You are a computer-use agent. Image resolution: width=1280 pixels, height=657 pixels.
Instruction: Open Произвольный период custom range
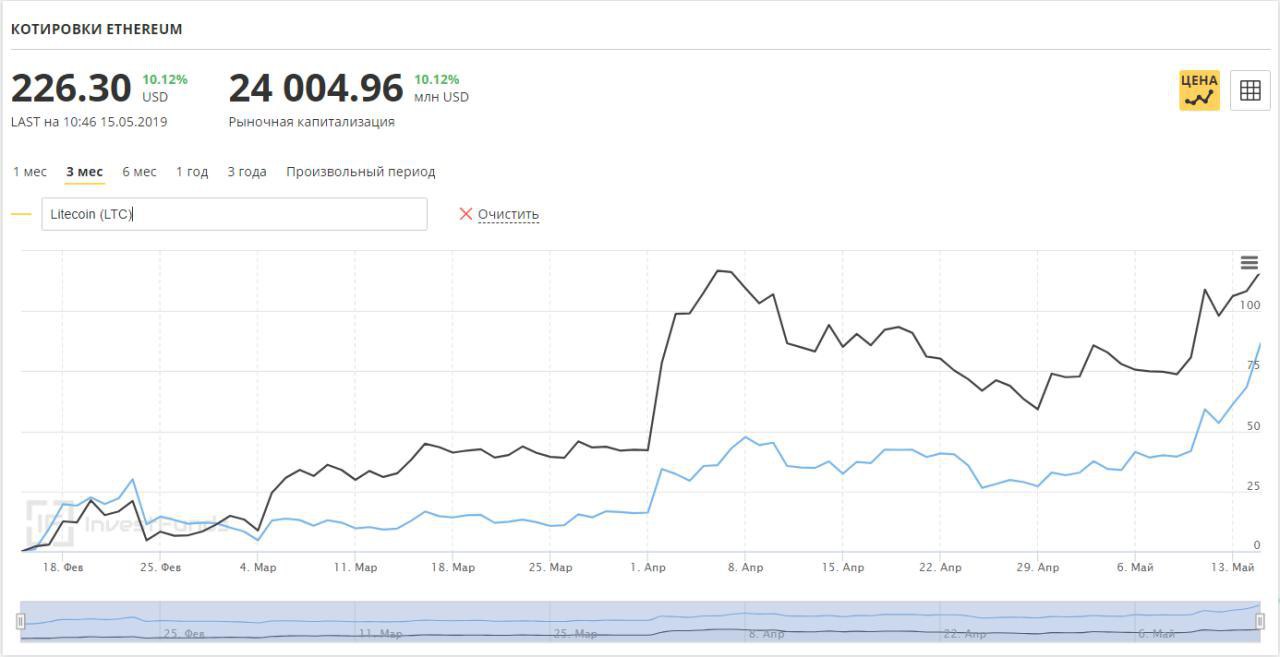click(x=361, y=172)
